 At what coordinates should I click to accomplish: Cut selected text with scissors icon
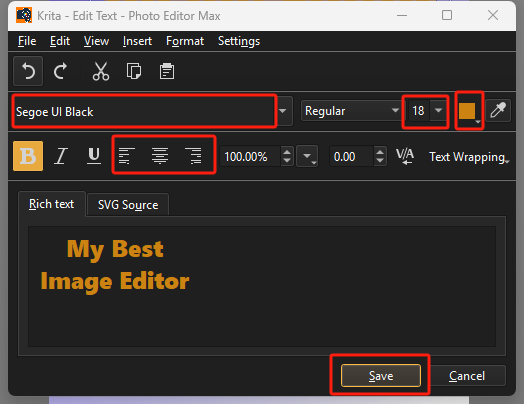point(101,71)
